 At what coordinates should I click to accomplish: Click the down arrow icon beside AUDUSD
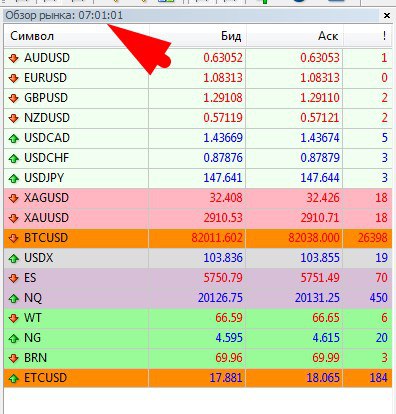pyautogui.click(x=13, y=58)
